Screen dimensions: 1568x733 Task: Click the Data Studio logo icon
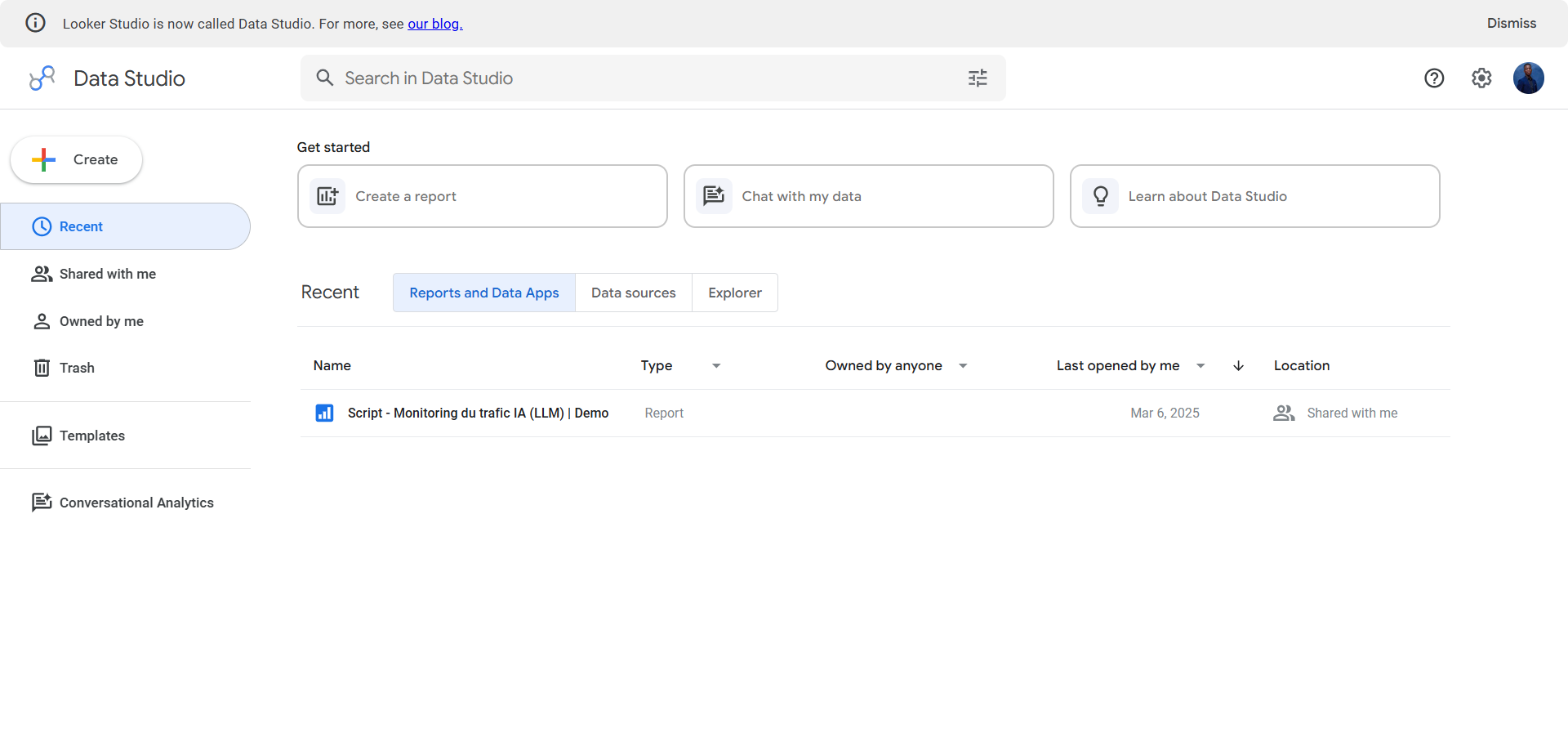coord(42,78)
